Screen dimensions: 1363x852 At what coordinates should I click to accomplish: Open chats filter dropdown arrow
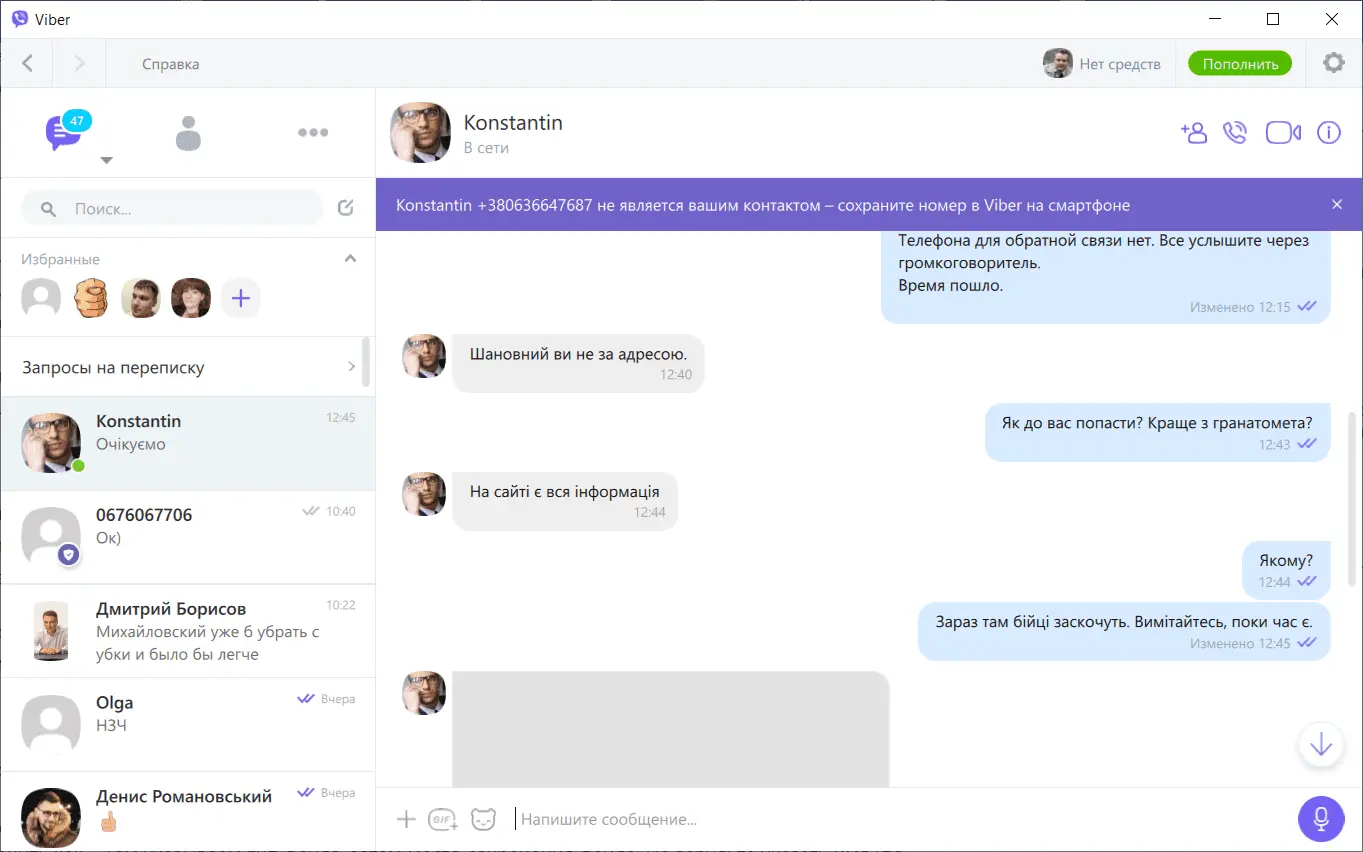(x=107, y=160)
